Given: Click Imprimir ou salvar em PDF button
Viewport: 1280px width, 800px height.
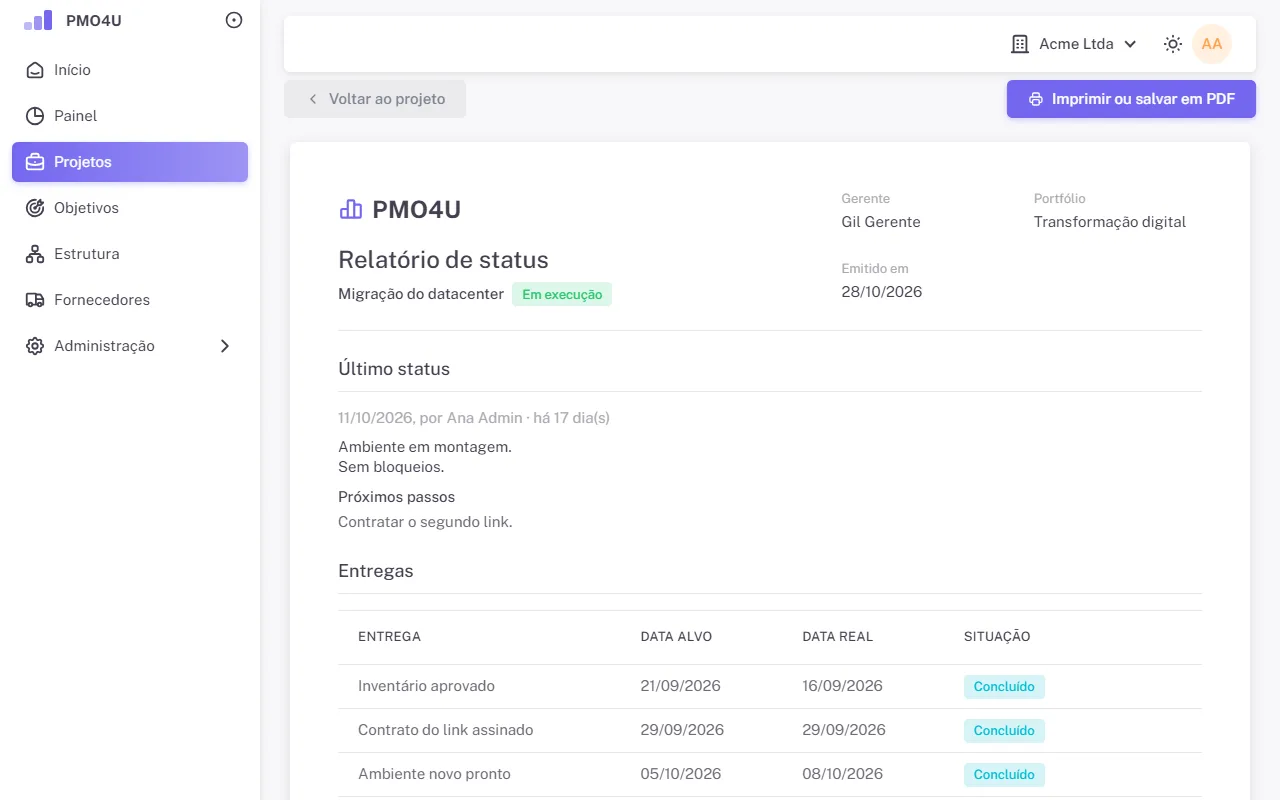Looking at the screenshot, I should click(x=1131, y=99).
